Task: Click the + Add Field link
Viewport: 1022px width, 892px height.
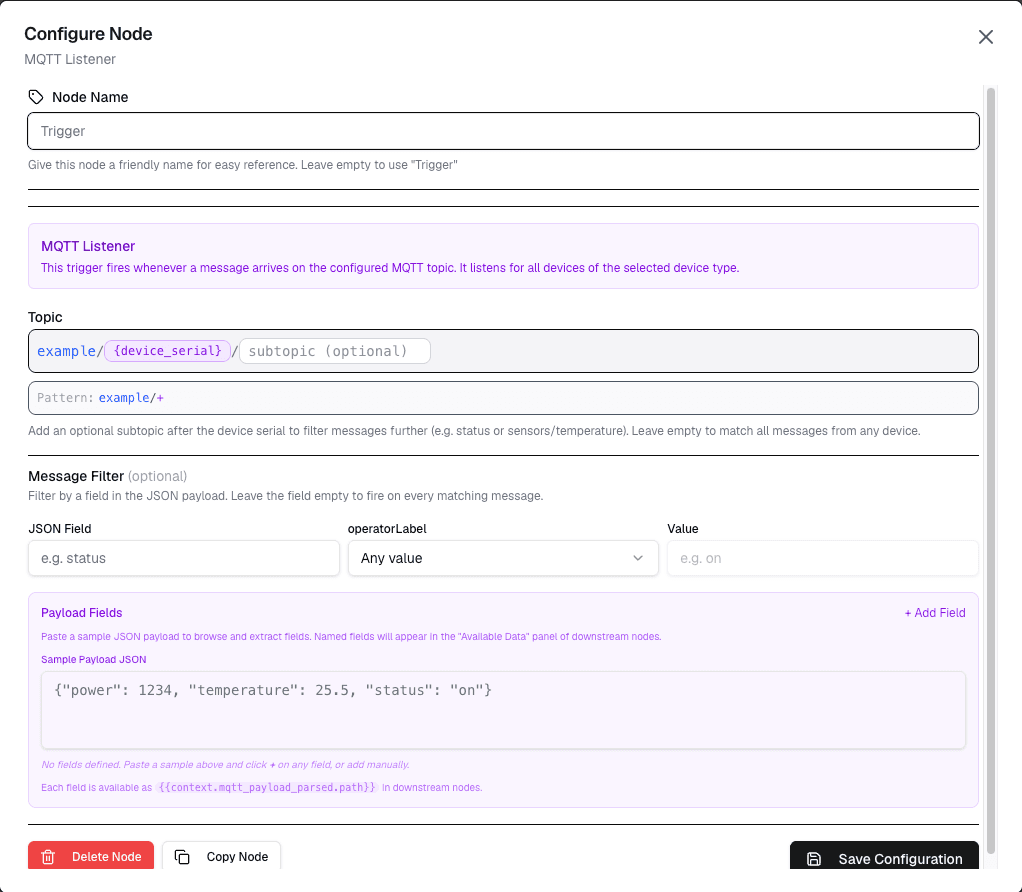Action: pos(935,612)
